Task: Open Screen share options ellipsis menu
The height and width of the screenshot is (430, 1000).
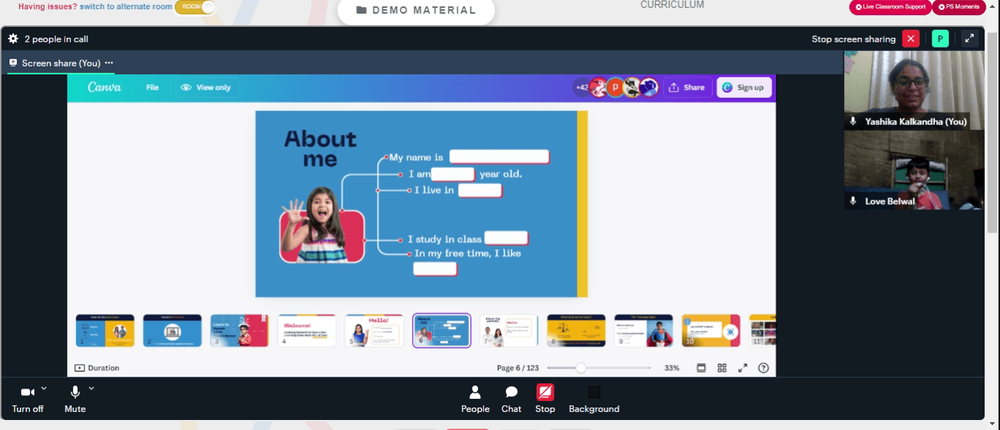Action: (109, 63)
